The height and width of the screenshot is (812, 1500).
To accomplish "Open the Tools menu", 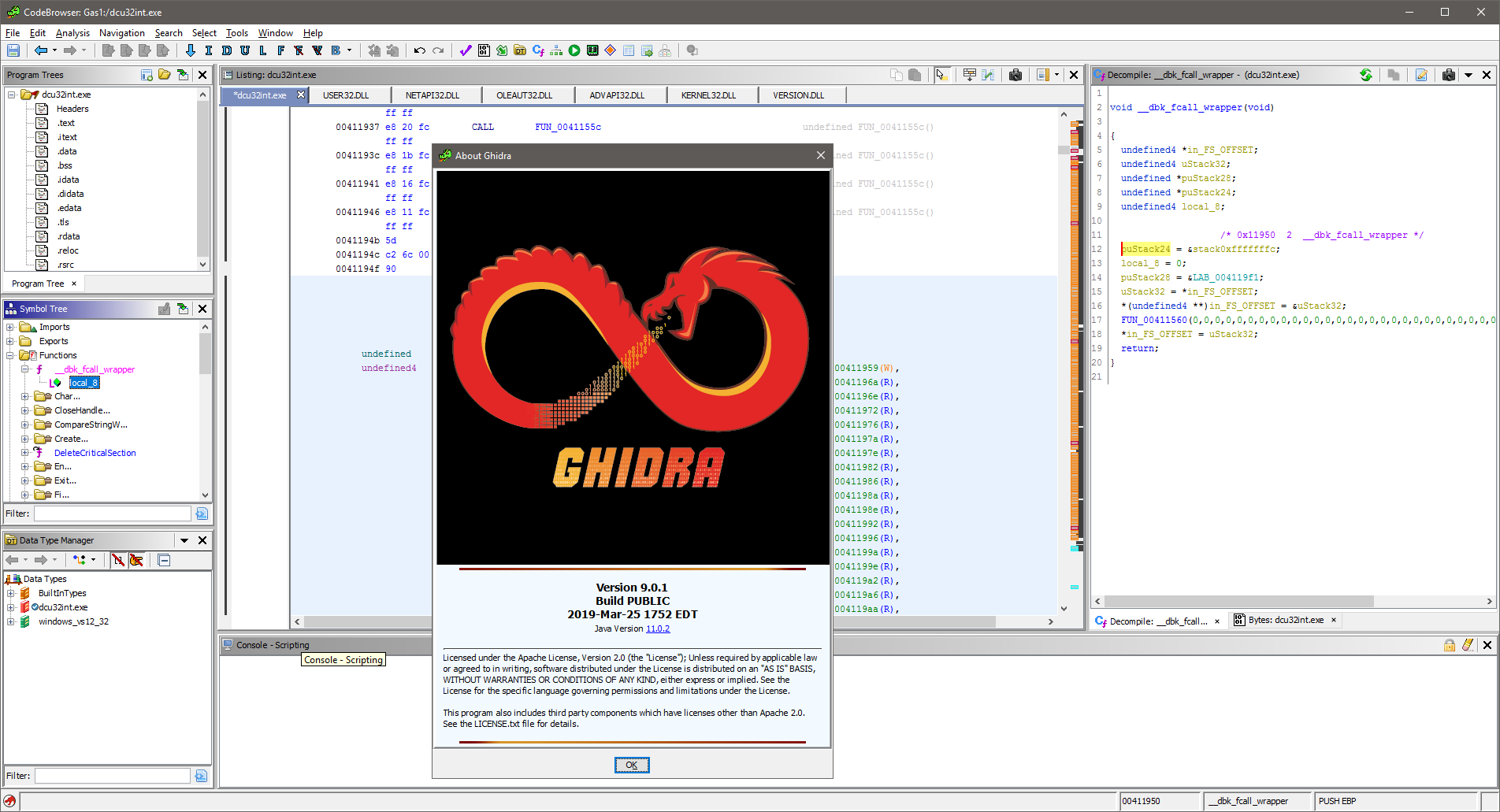I will pyautogui.click(x=237, y=33).
